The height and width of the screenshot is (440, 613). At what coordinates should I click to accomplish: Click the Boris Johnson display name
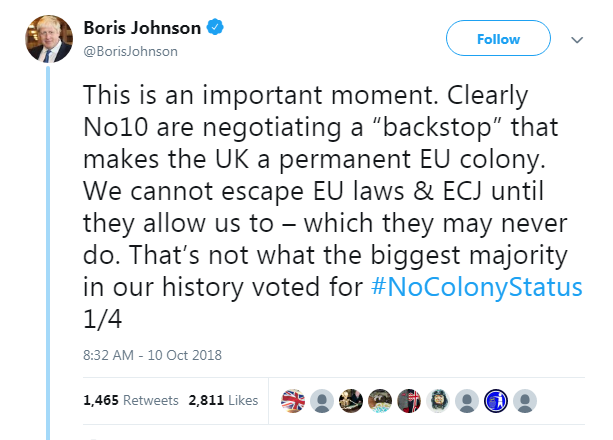pyautogui.click(x=140, y=30)
